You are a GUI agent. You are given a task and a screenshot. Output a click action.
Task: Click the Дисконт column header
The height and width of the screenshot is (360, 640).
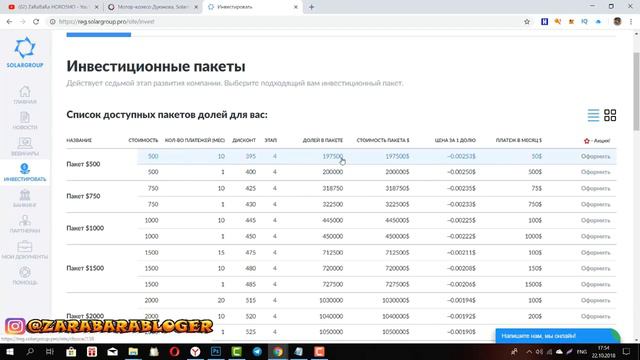coord(244,140)
